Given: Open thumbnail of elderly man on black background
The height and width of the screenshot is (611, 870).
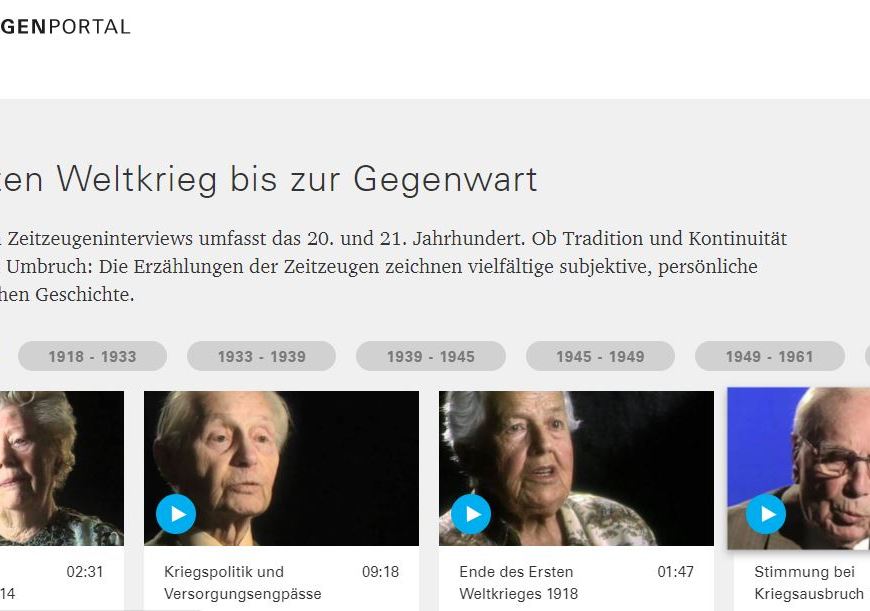Looking at the screenshot, I should click(x=281, y=468).
